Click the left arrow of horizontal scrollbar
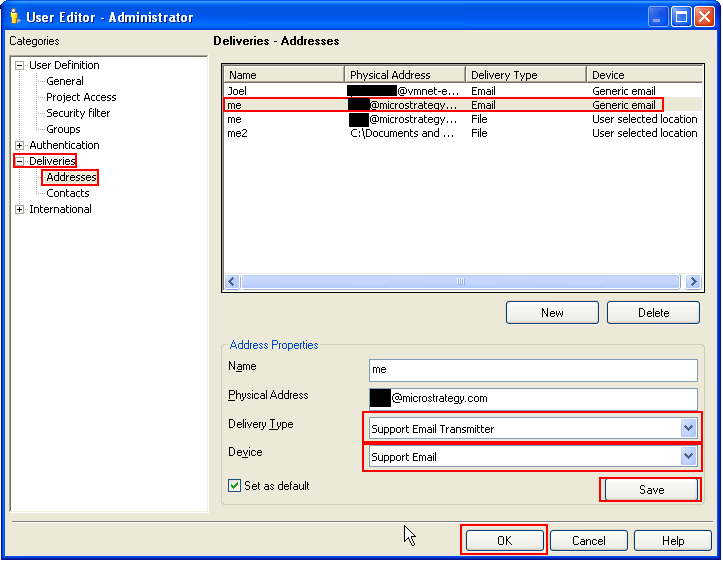723x561 pixels. point(232,282)
